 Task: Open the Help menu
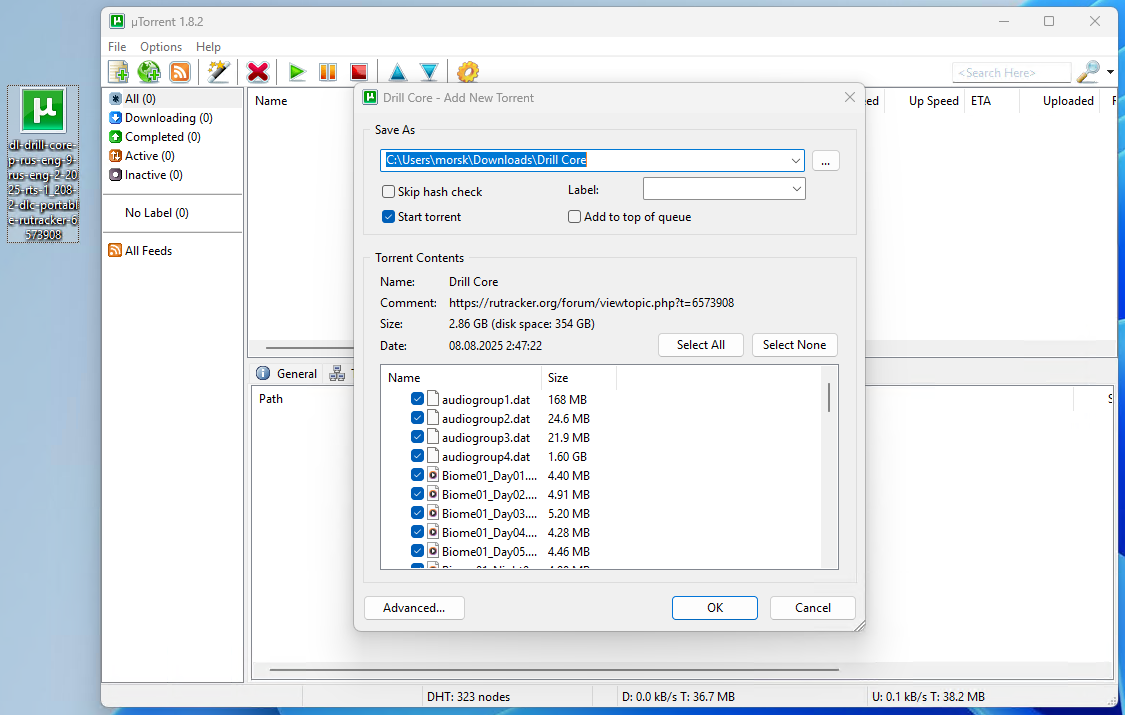(208, 47)
